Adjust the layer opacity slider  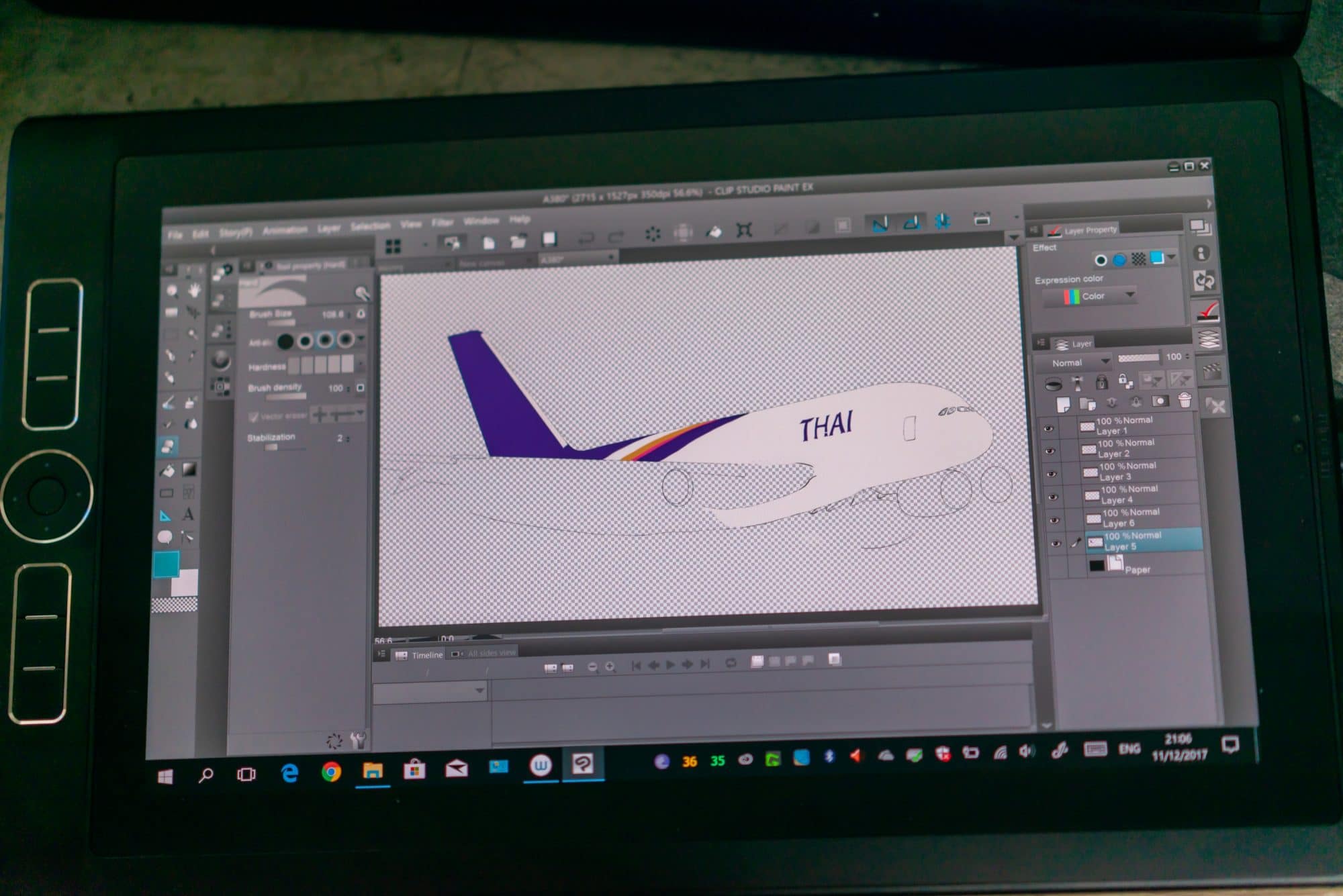[1138, 358]
